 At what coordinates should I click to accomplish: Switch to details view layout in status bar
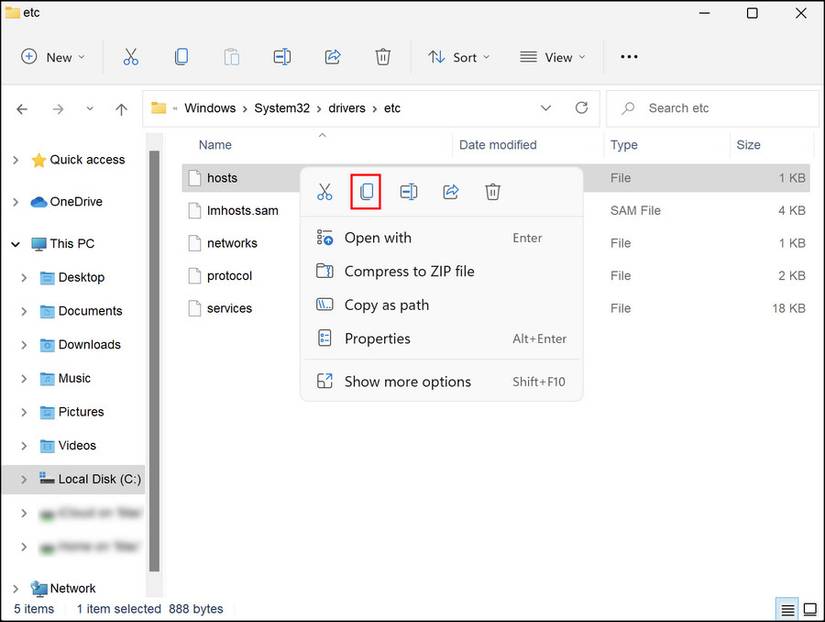(x=788, y=609)
